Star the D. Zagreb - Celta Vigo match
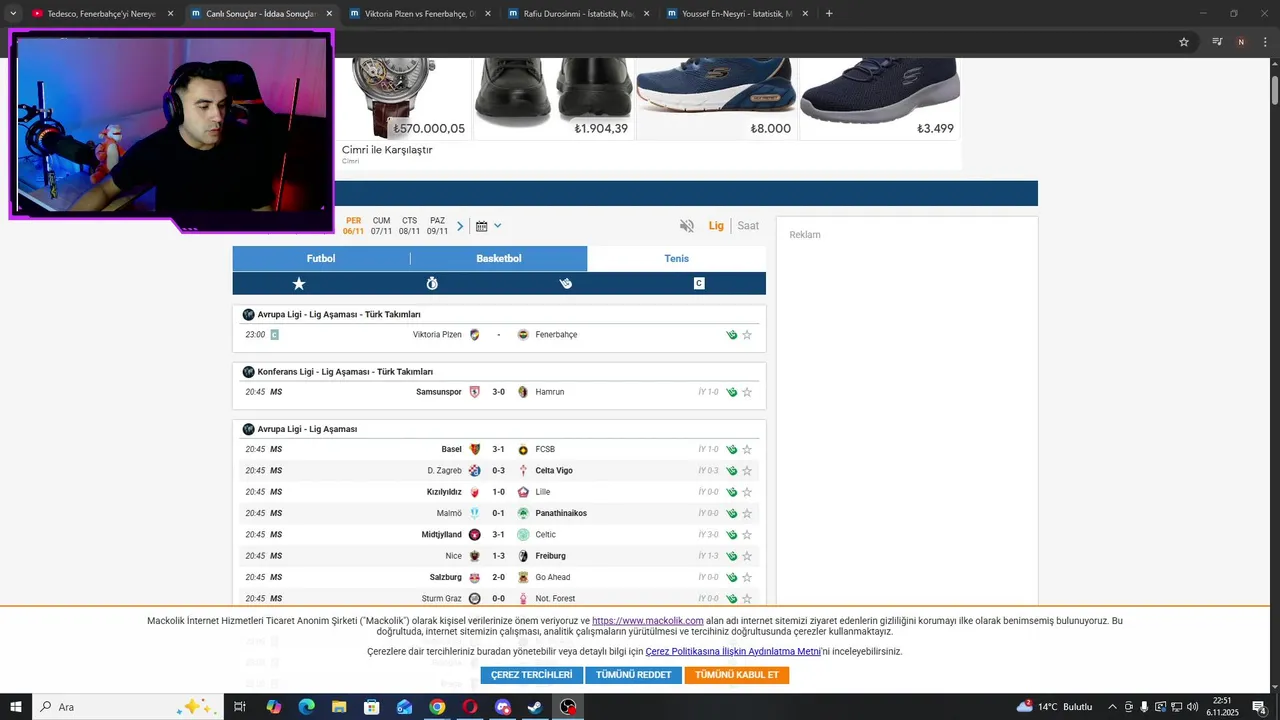This screenshot has width=1280, height=720. [x=747, y=471]
